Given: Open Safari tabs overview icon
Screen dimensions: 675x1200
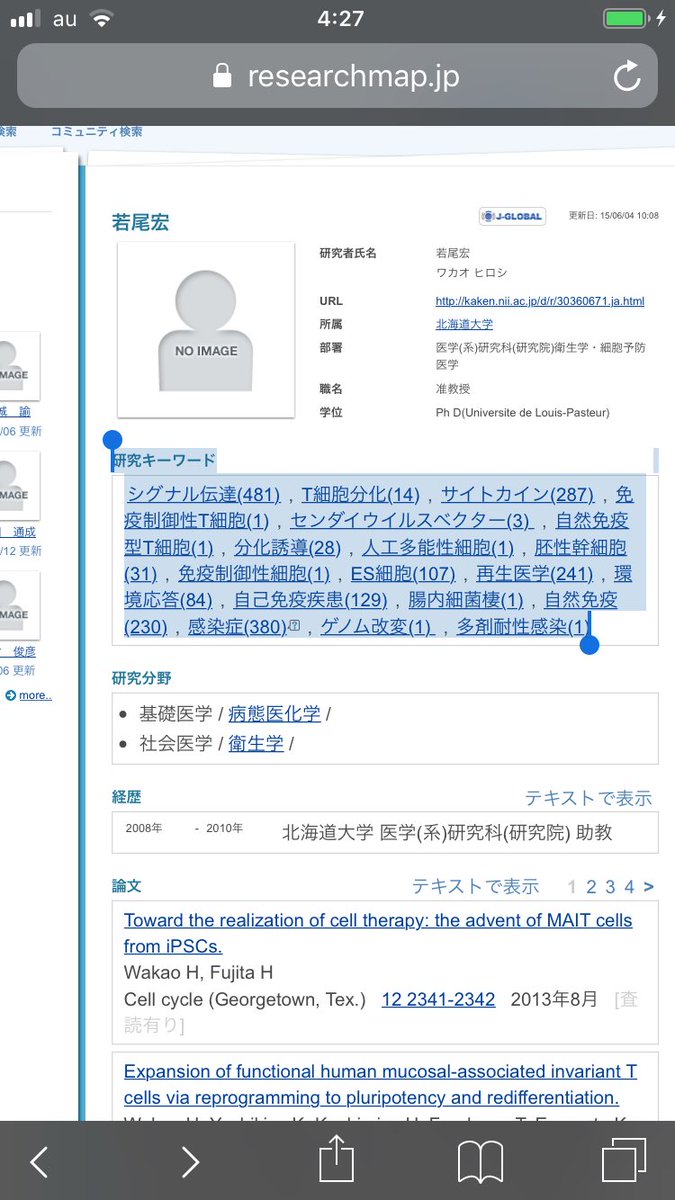Looking at the screenshot, I should pyautogui.click(x=625, y=1161).
